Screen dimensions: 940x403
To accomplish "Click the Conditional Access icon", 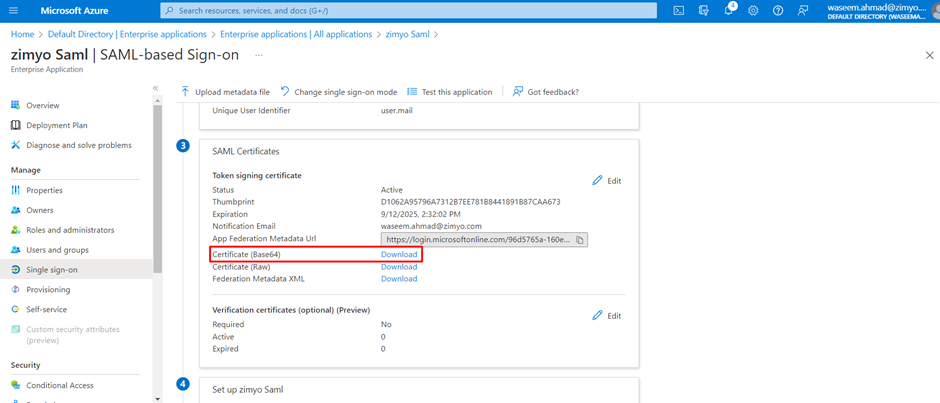I will pos(16,386).
